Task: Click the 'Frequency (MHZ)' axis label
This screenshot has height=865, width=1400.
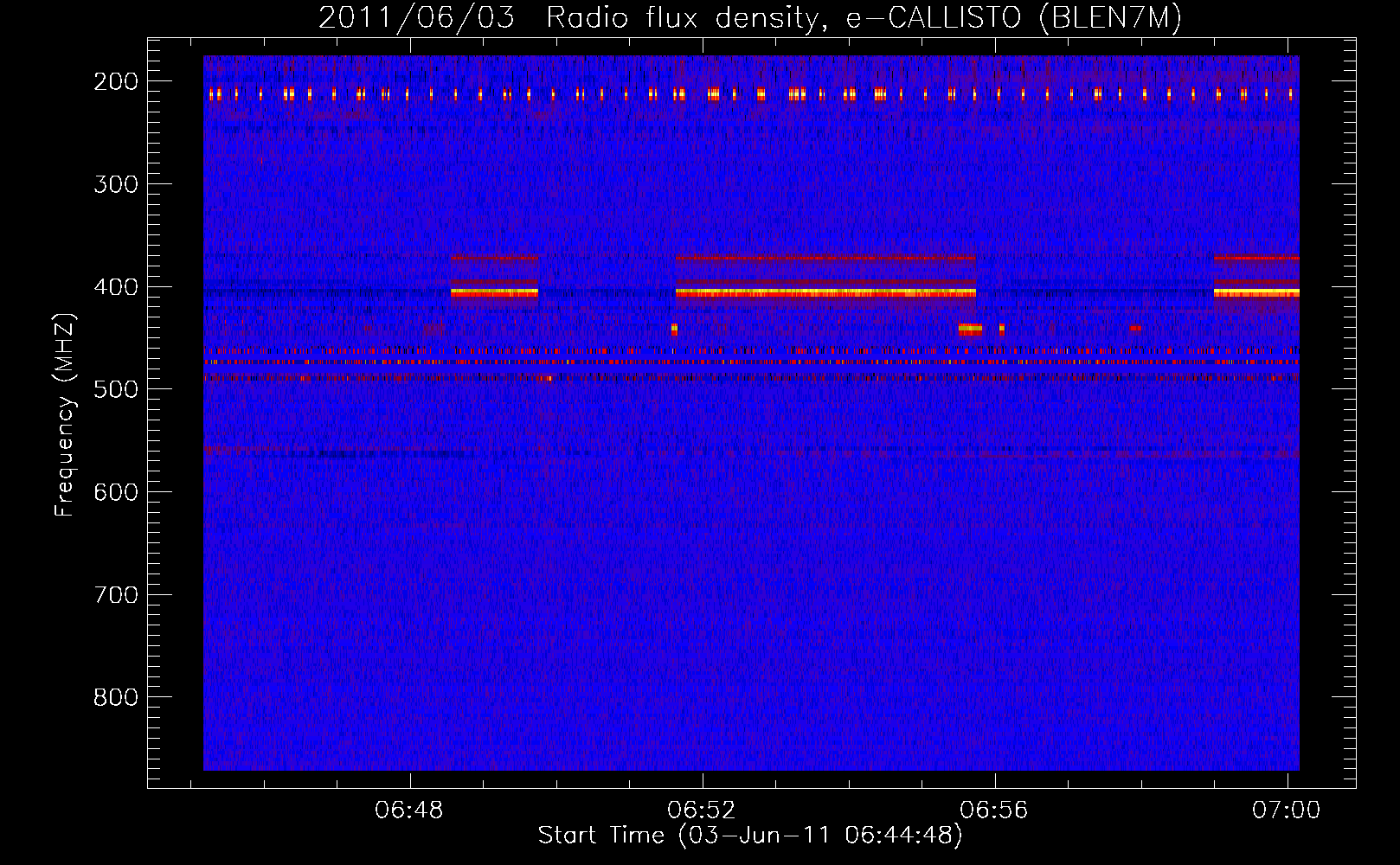Action: [65, 414]
